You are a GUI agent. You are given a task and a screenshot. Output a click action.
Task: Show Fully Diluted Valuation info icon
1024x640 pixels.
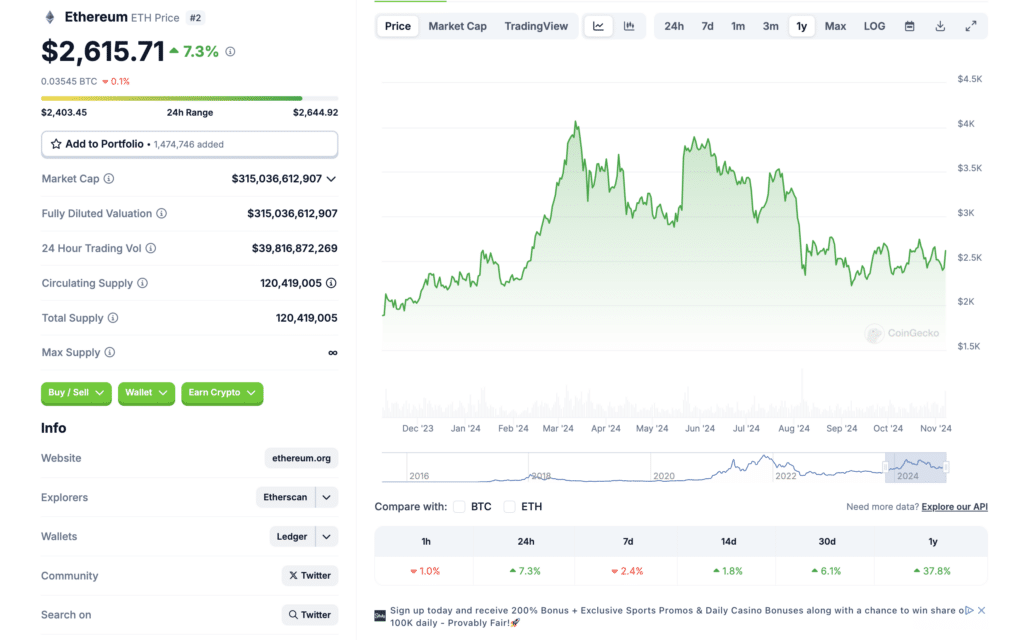pyautogui.click(x=161, y=214)
